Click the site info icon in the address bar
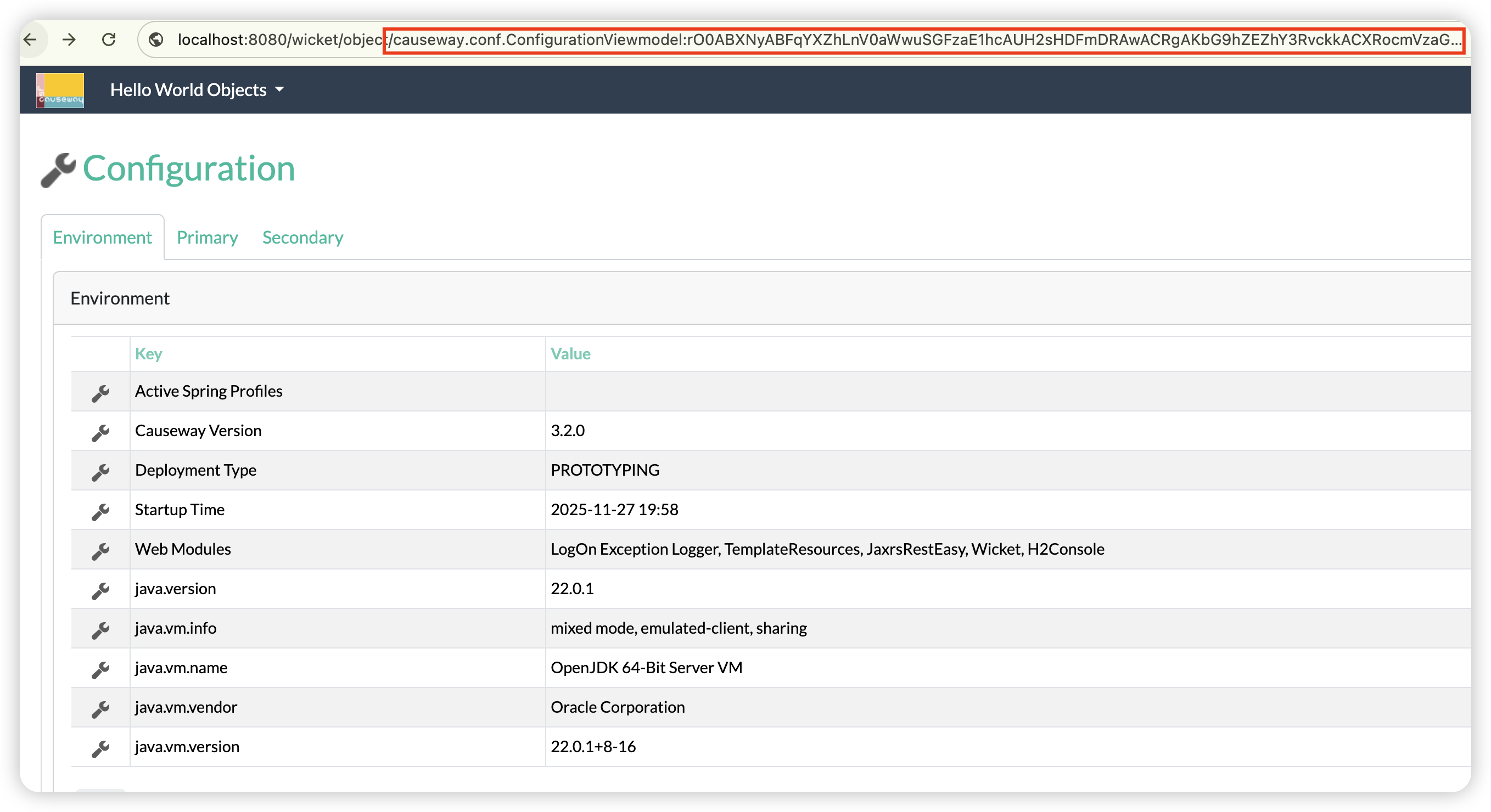 tap(156, 40)
